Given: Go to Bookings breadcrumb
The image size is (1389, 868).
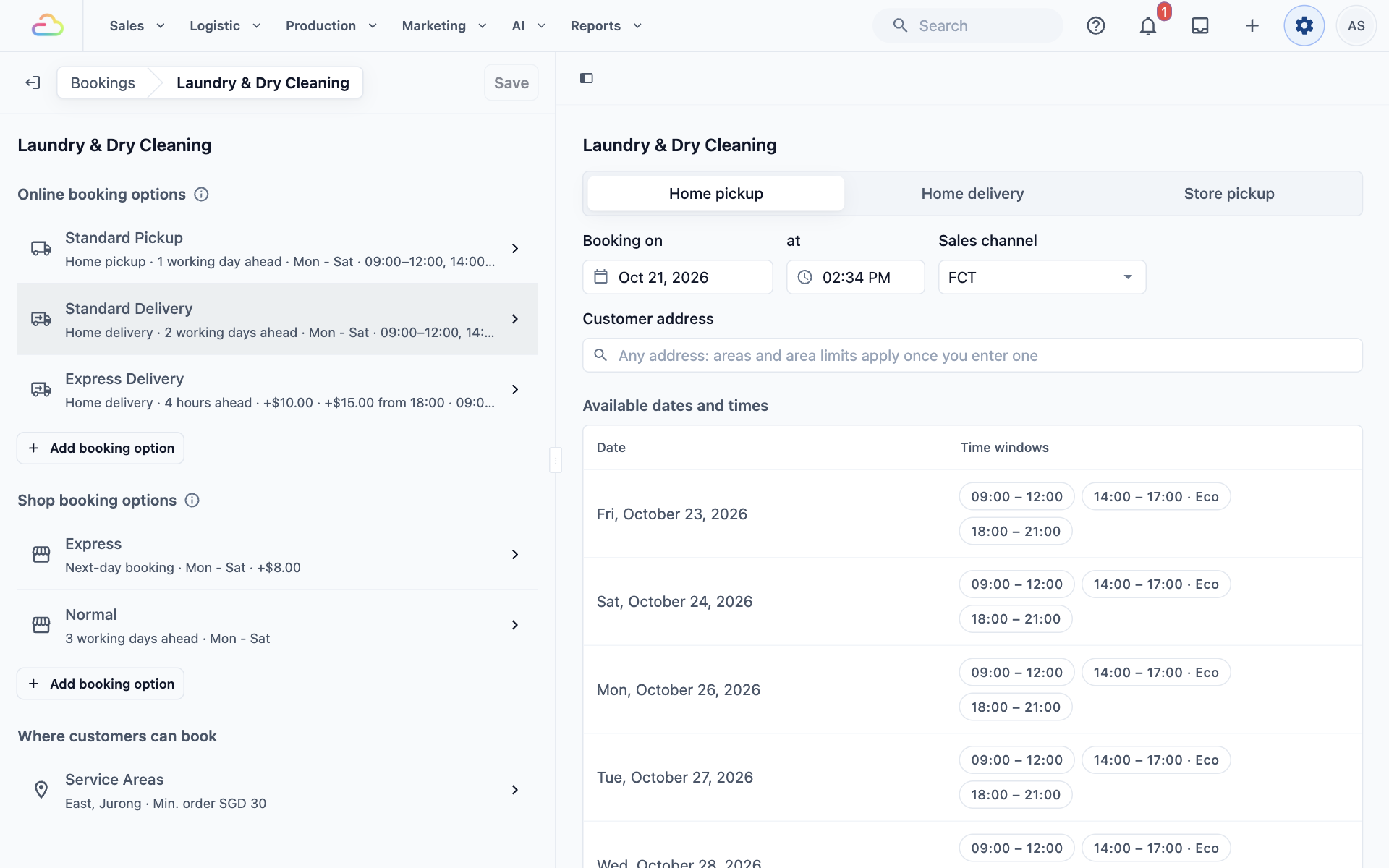Looking at the screenshot, I should pyautogui.click(x=103, y=82).
